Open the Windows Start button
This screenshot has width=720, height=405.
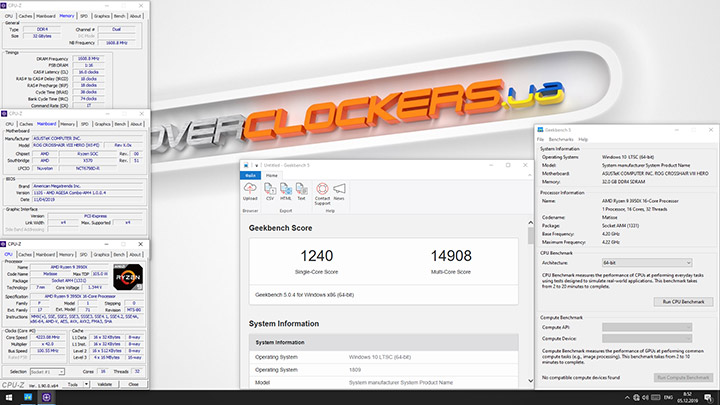coord(9,397)
